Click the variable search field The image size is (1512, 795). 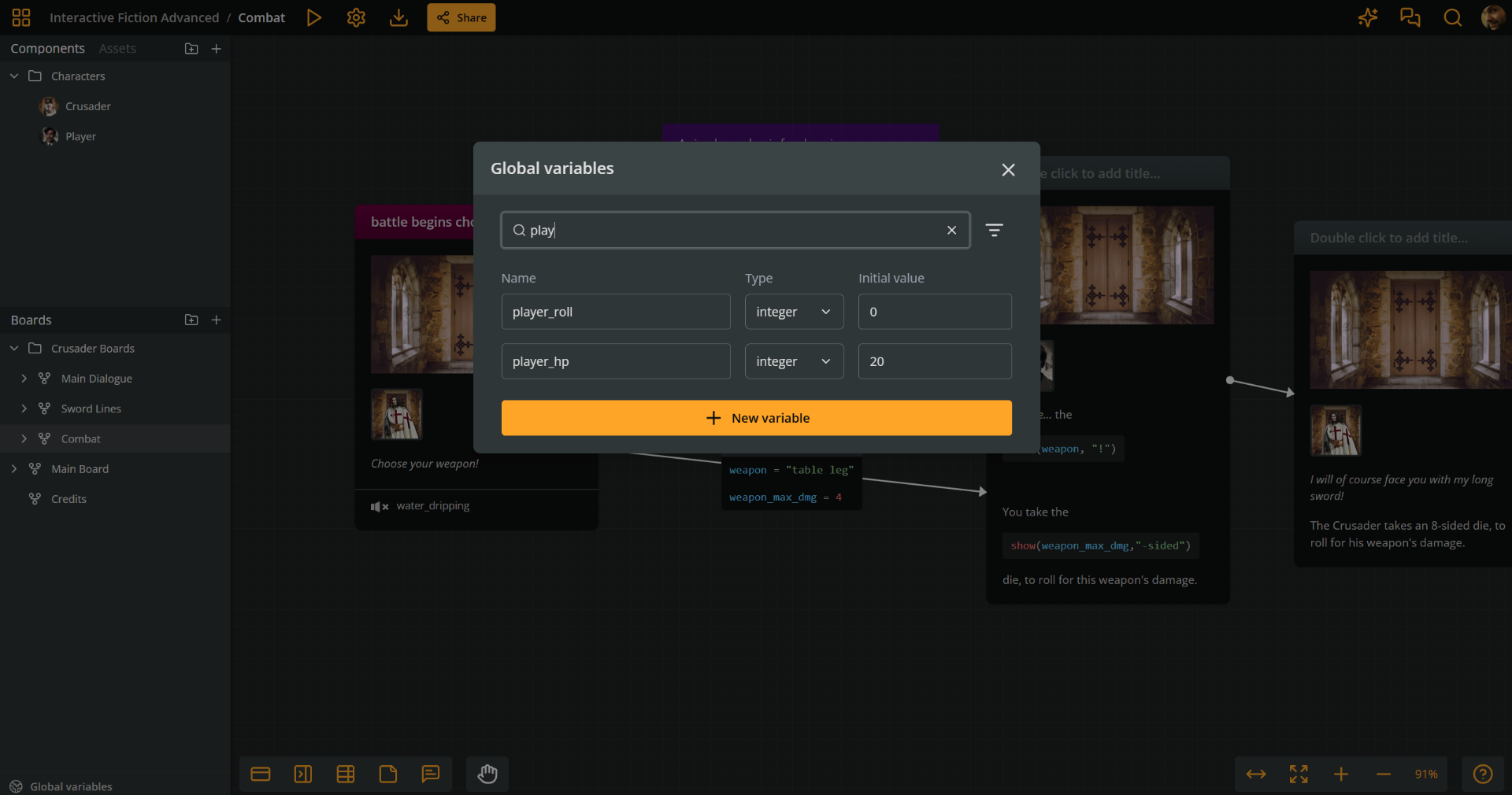tap(735, 230)
